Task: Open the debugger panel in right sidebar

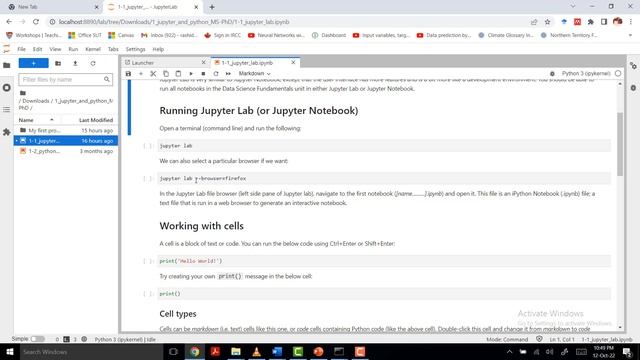Action: [633, 88]
